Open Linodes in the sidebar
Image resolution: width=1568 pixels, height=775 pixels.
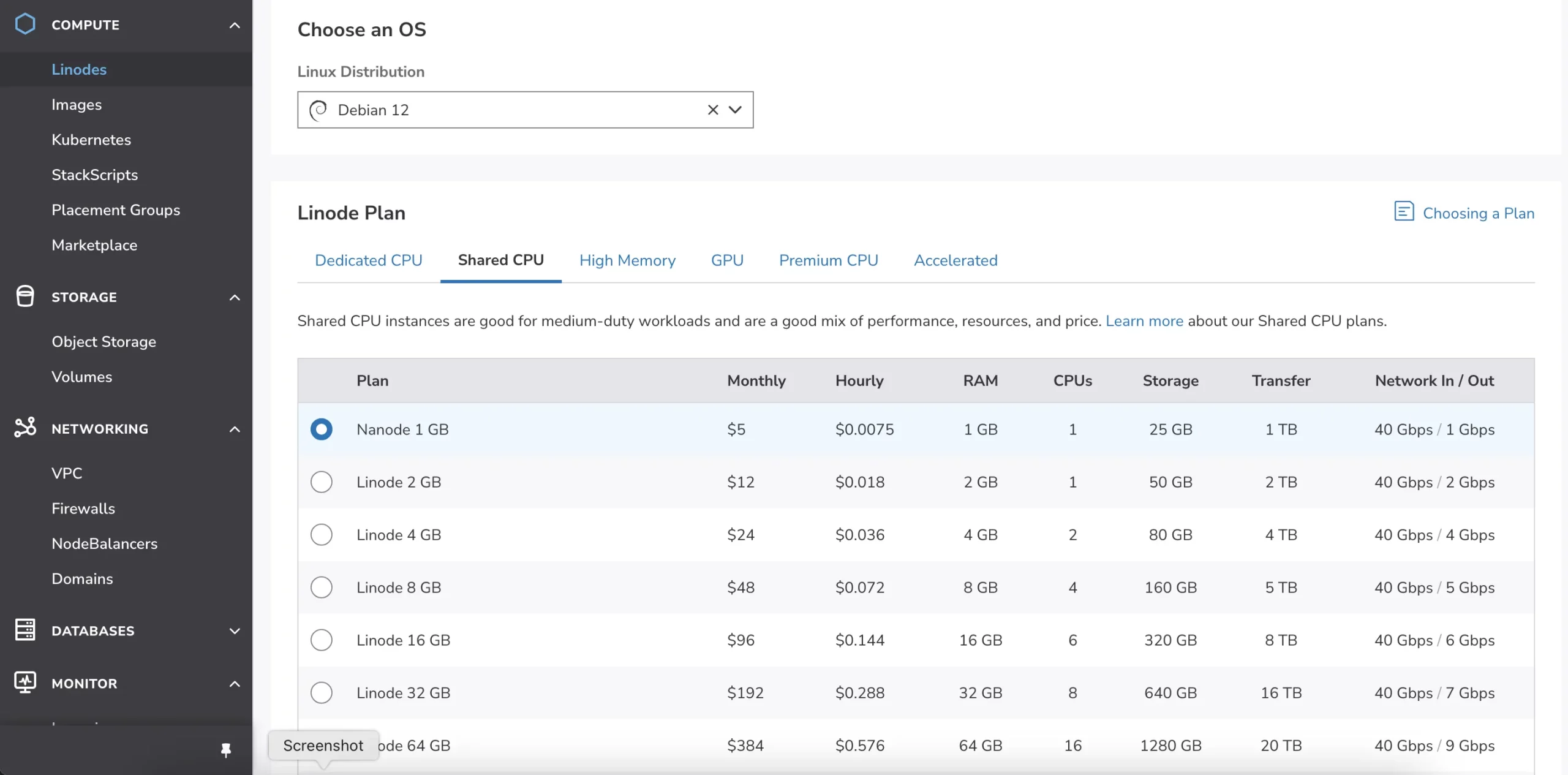[x=79, y=69]
